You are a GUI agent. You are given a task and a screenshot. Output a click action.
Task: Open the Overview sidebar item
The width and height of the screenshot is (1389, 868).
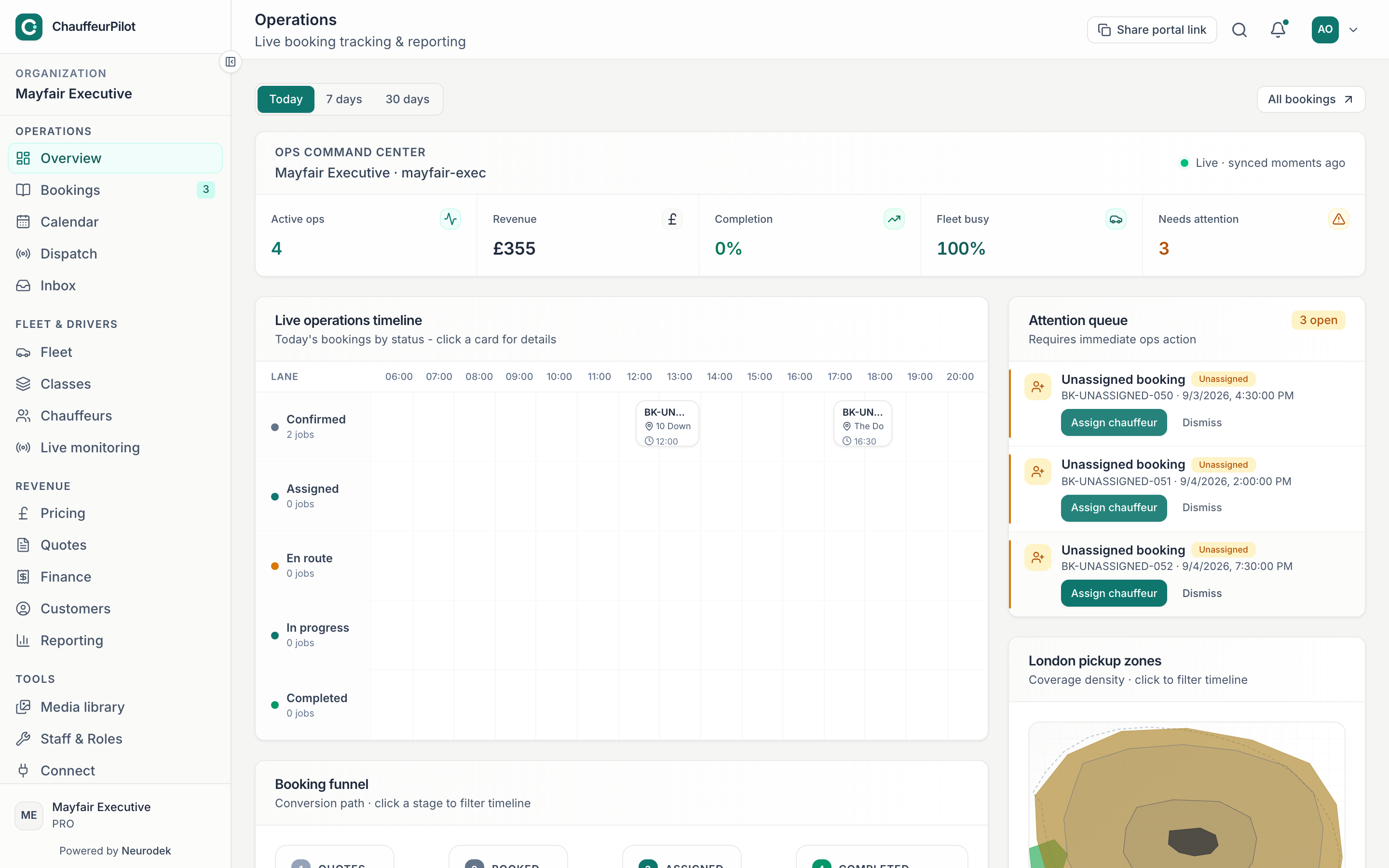tap(115, 159)
